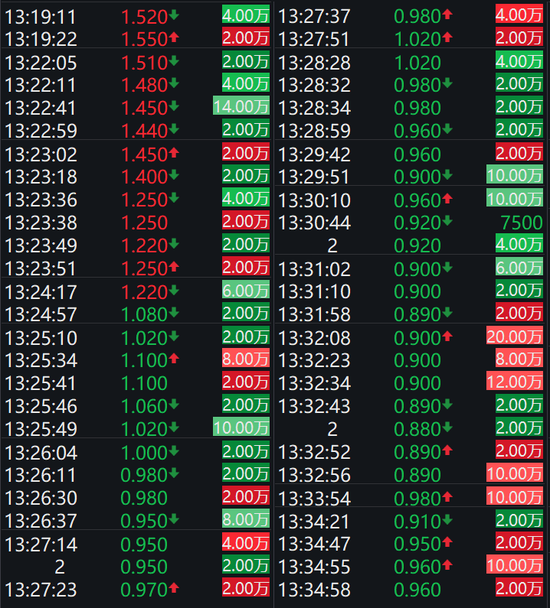Click price 1.440 at 13:22:59
This screenshot has width=550, height=608.
[144, 131]
